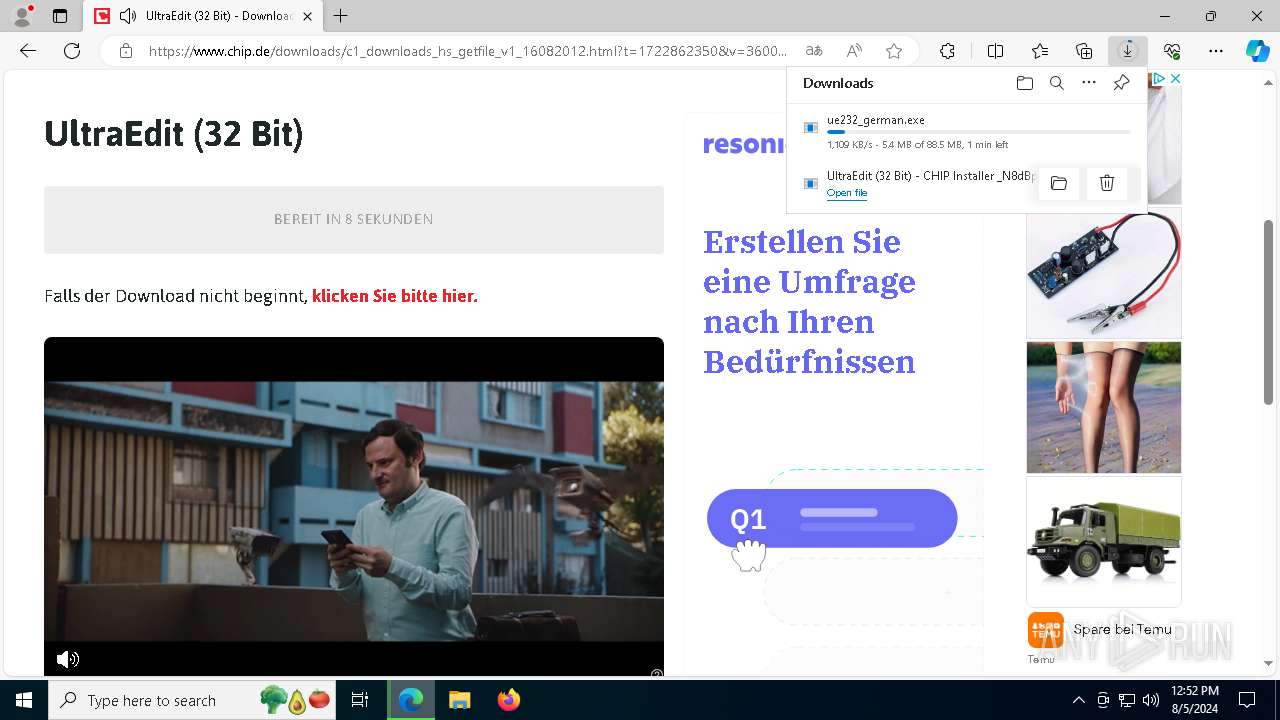Viewport: 1280px width, 720px height.
Task: Click the page vertical scrollbar
Action: point(1269,312)
